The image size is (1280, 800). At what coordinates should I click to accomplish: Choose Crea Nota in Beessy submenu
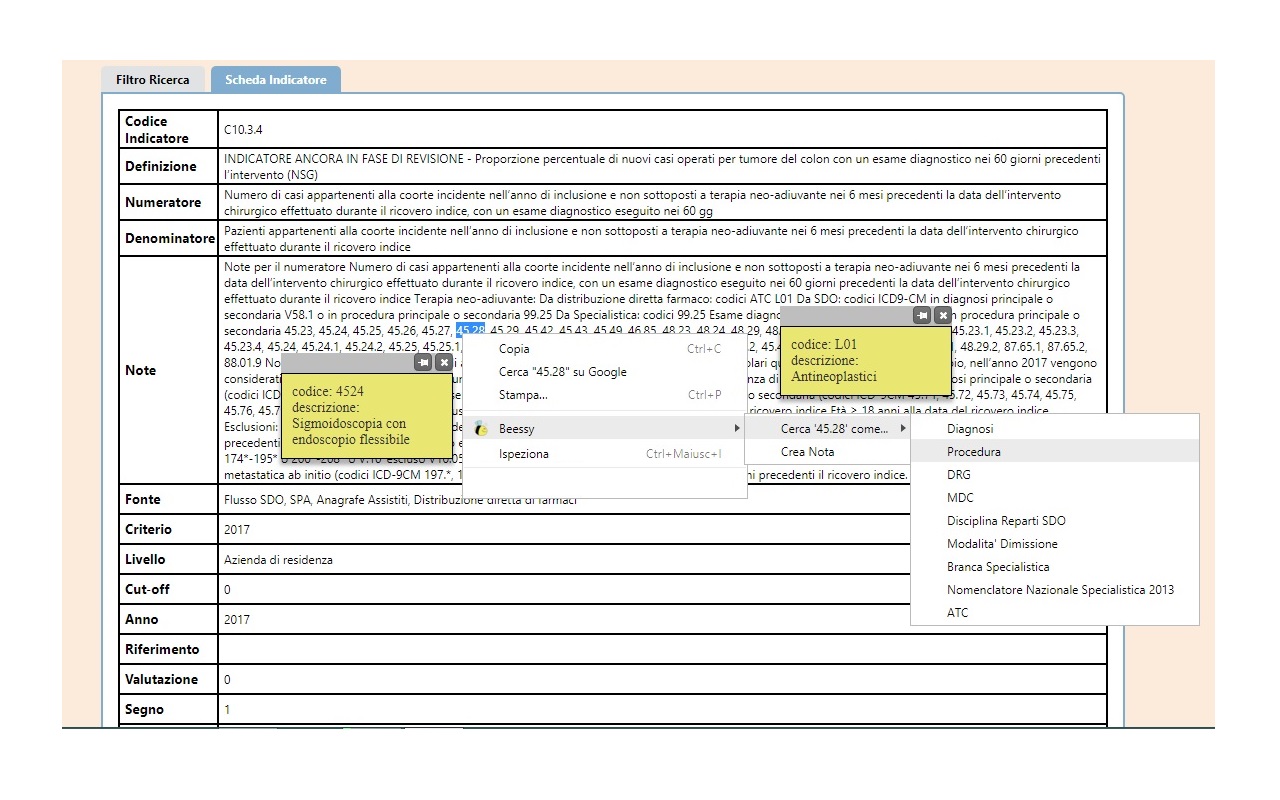(827, 452)
